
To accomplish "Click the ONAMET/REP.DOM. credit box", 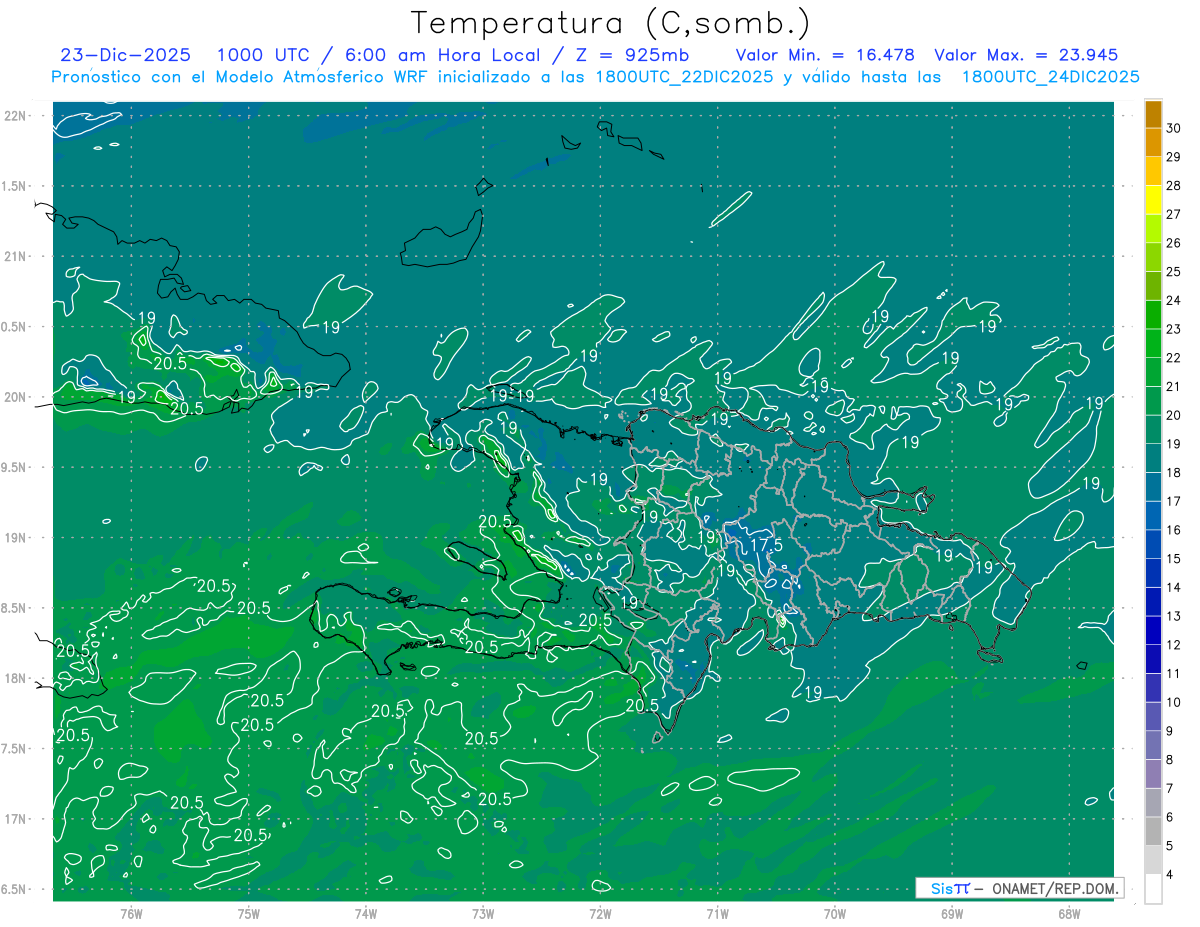I will click(1020, 888).
